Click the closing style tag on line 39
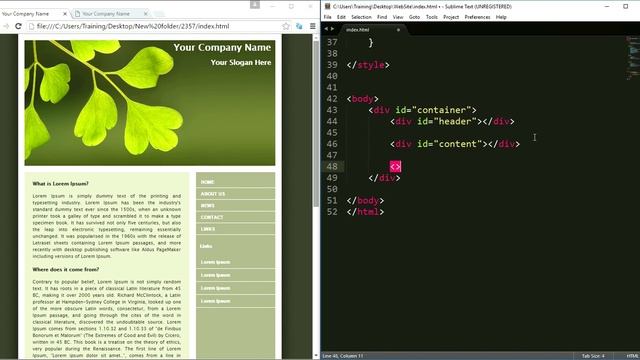 pyautogui.click(x=368, y=65)
